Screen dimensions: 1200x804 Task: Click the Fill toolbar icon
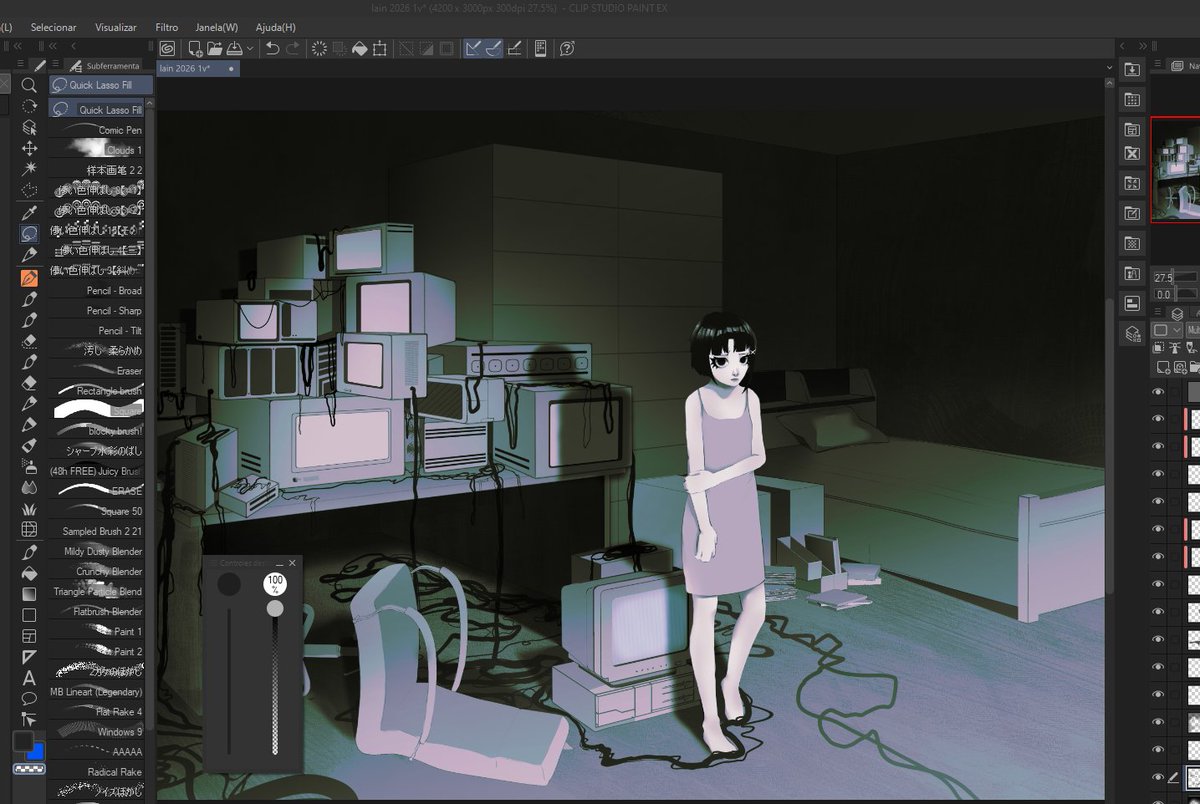pyautogui.click(x=360, y=48)
